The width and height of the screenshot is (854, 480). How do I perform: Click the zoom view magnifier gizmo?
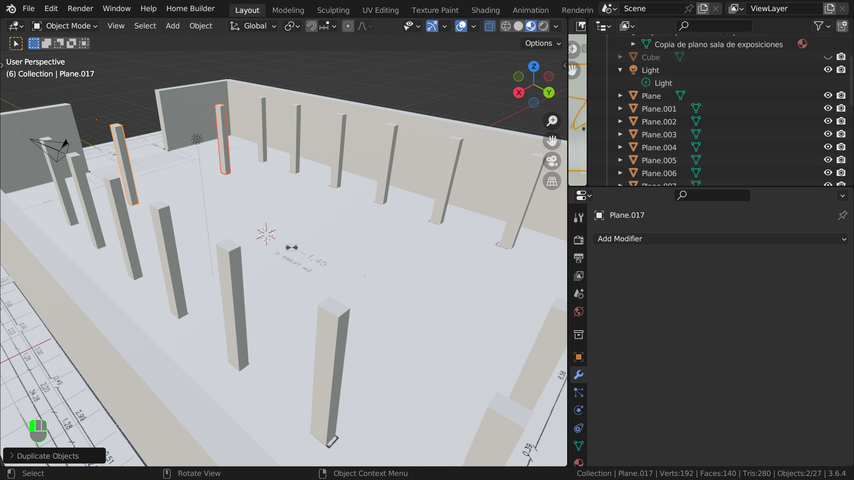click(551, 120)
